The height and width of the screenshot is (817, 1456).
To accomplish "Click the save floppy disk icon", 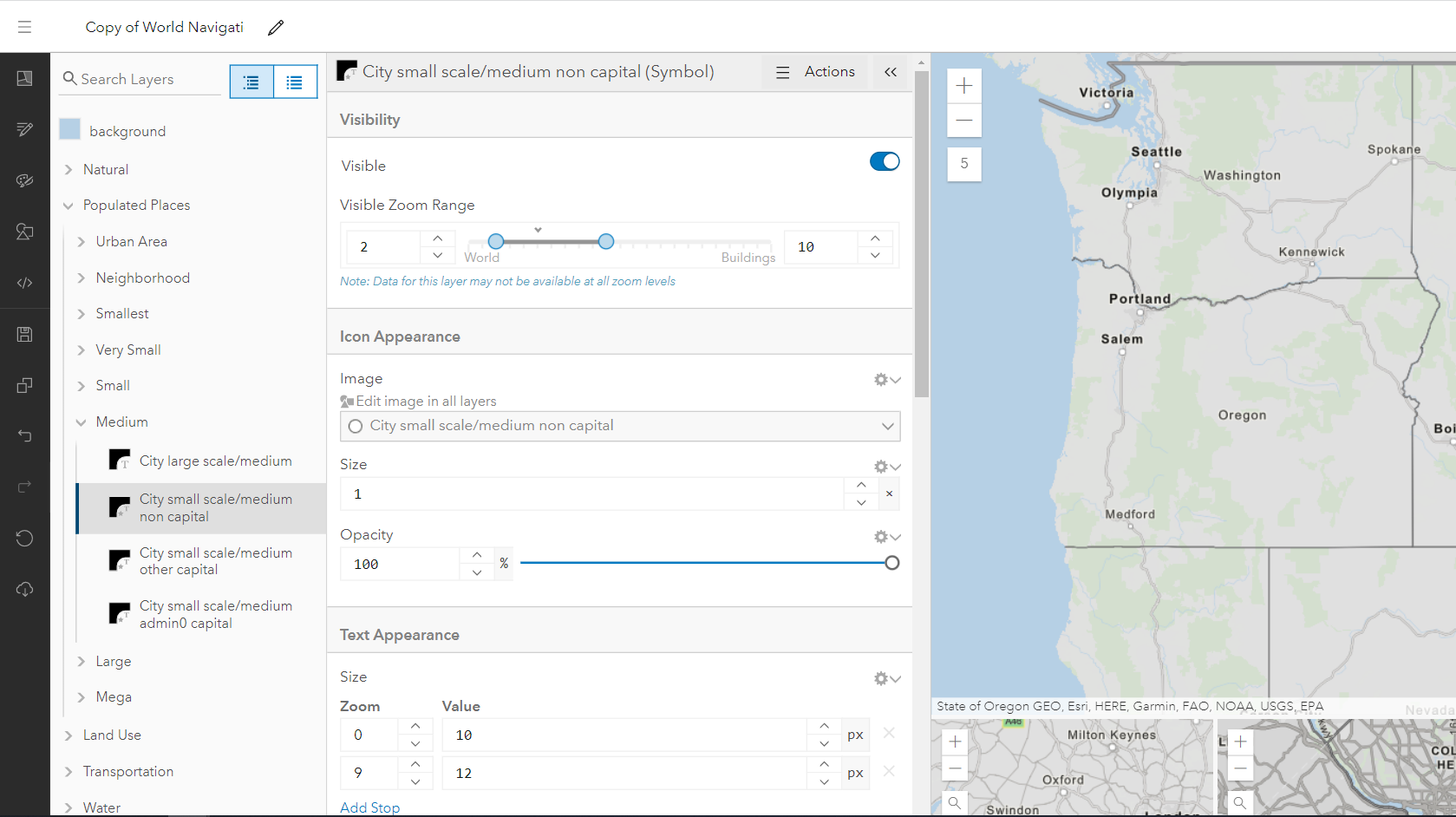I will click(x=24, y=335).
